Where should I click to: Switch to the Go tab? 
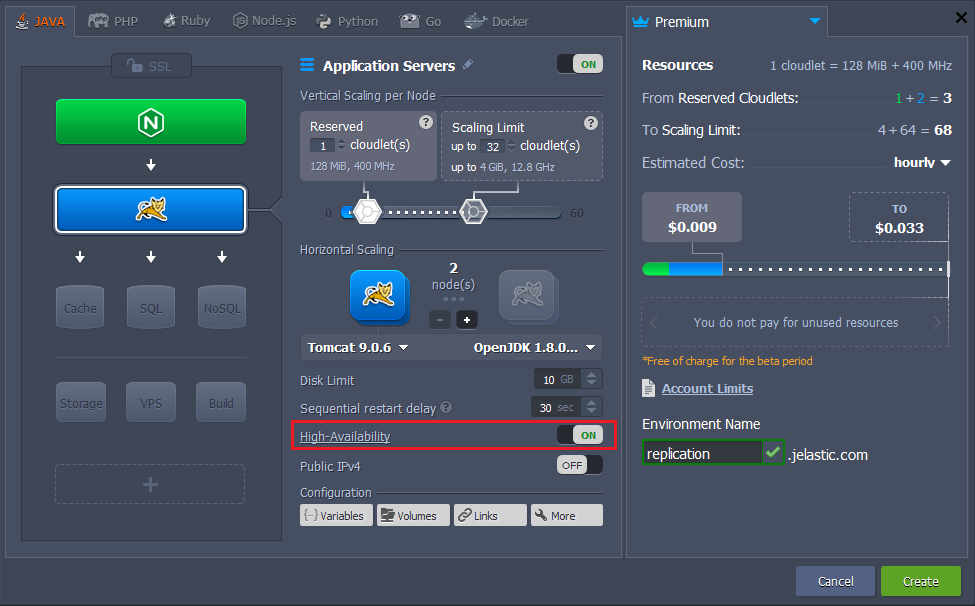pyautogui.click(x=420, y=21)
